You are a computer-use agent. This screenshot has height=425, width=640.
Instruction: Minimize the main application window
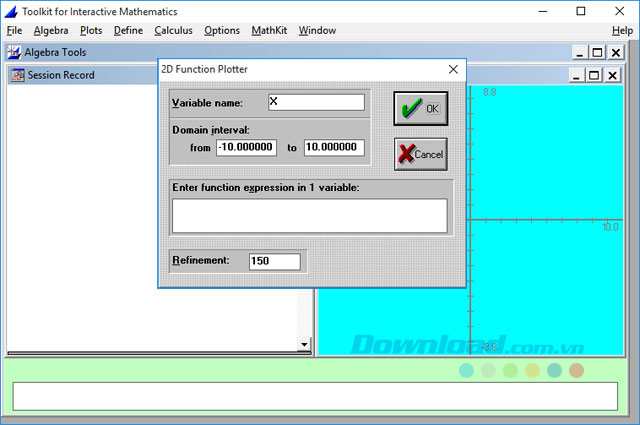pyautogui.click(x=543, y=11)
